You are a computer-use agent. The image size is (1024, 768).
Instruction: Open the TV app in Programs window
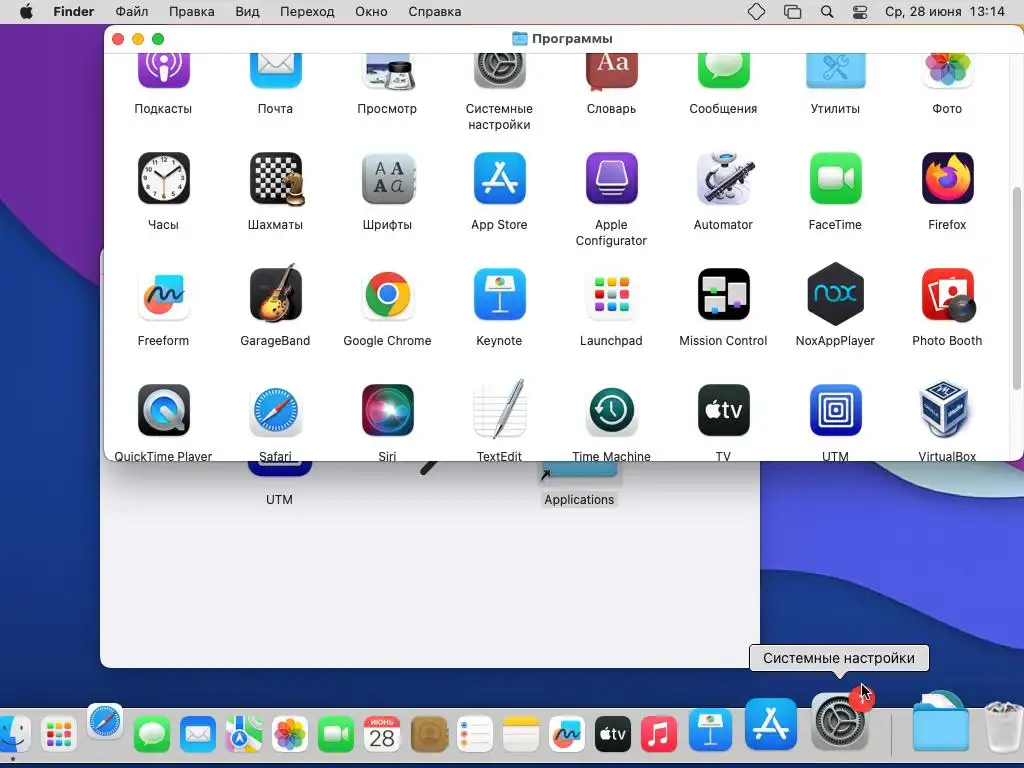[x=723, y=410]
